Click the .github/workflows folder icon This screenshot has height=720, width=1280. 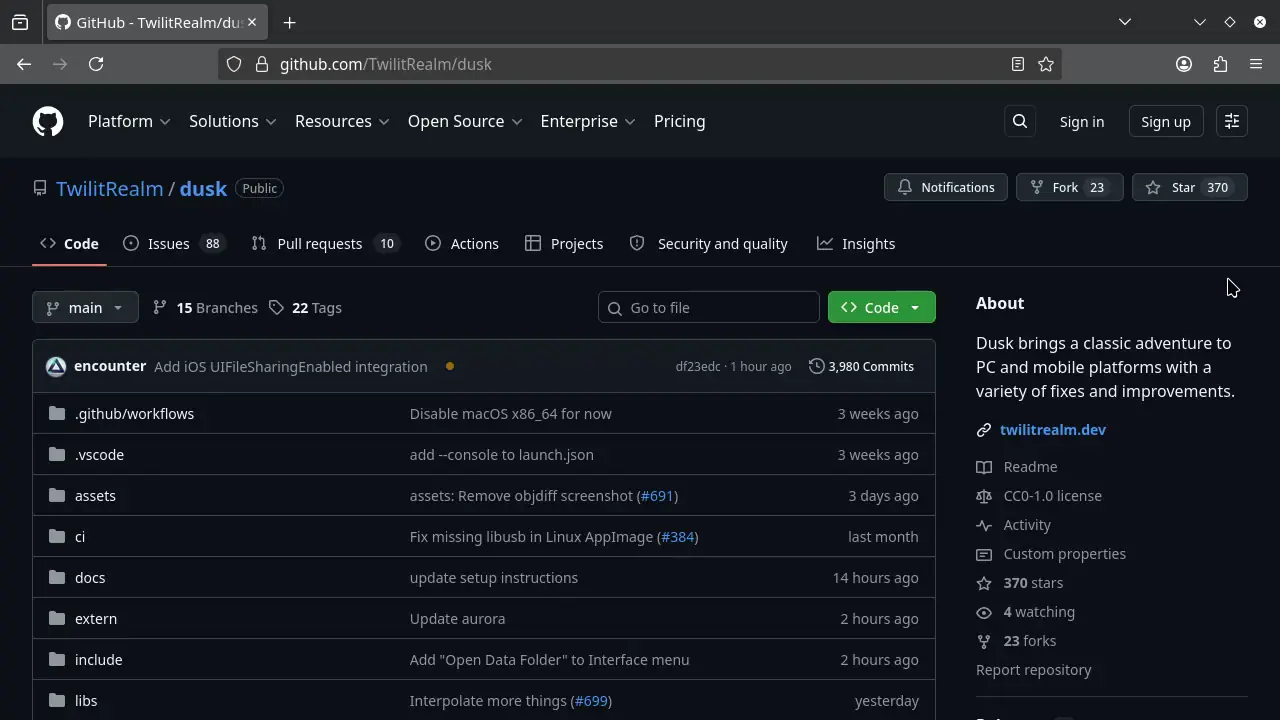[57, 413]
